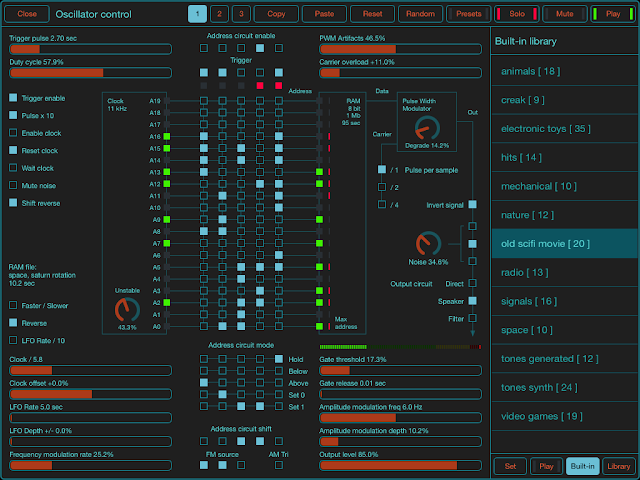
Task: Close the Oscillator control panel
Action: pyautogui.click(x=27, y=14)
